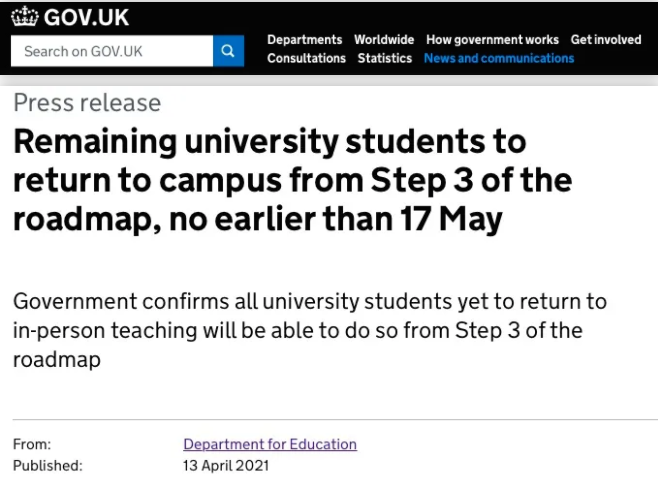Follow the Department for Education link
The image size is (658, 484).
coord(270,444)
